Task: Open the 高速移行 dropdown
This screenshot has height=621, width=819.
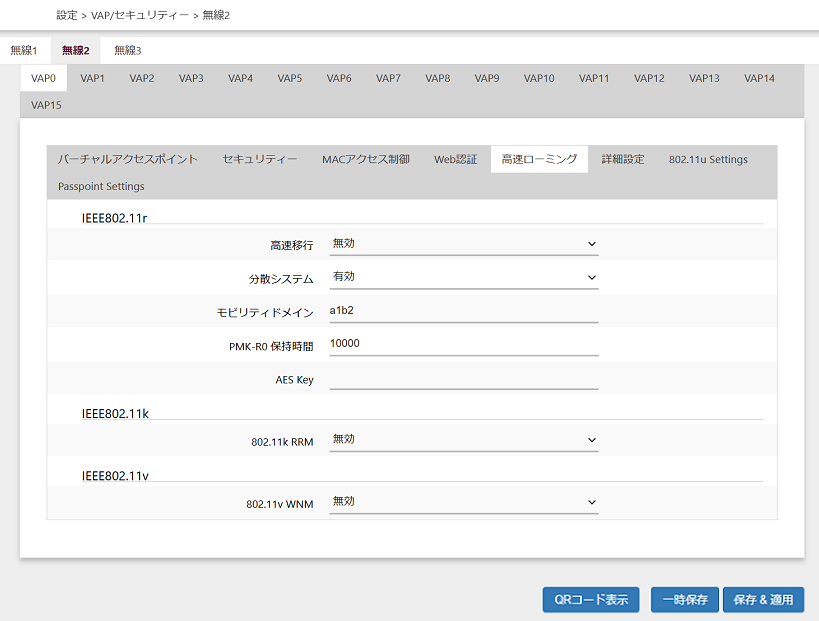Action: (463, 244)
